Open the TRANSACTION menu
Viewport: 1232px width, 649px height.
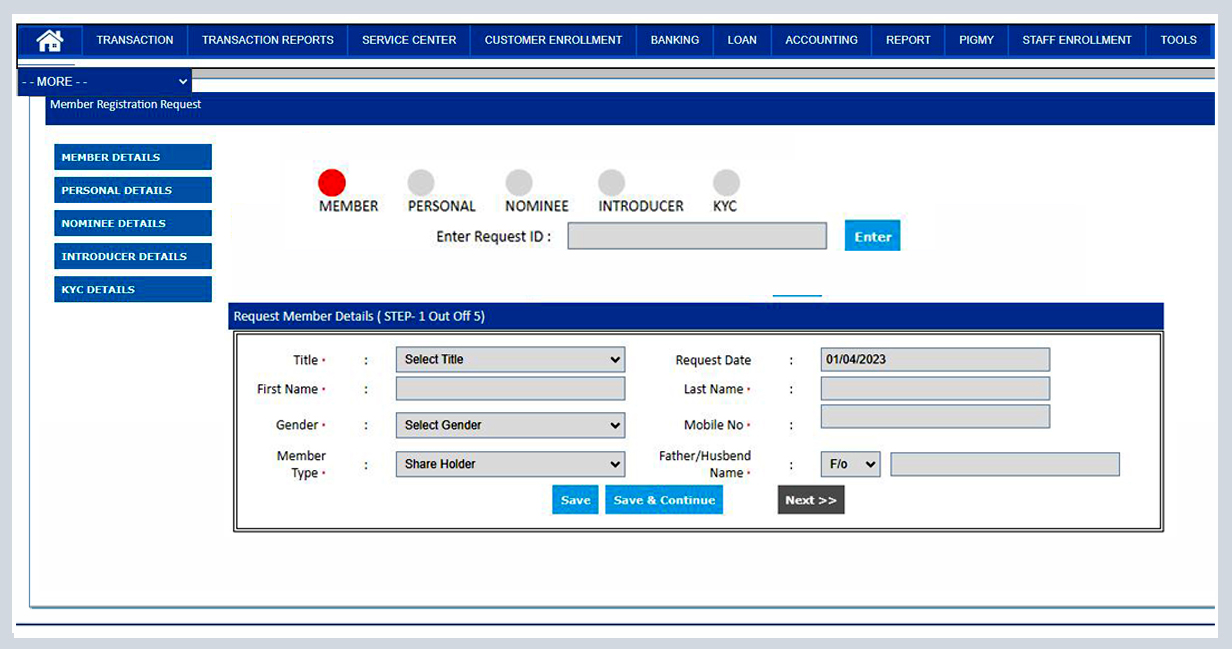pyautogui.click(x=134, y=40)
